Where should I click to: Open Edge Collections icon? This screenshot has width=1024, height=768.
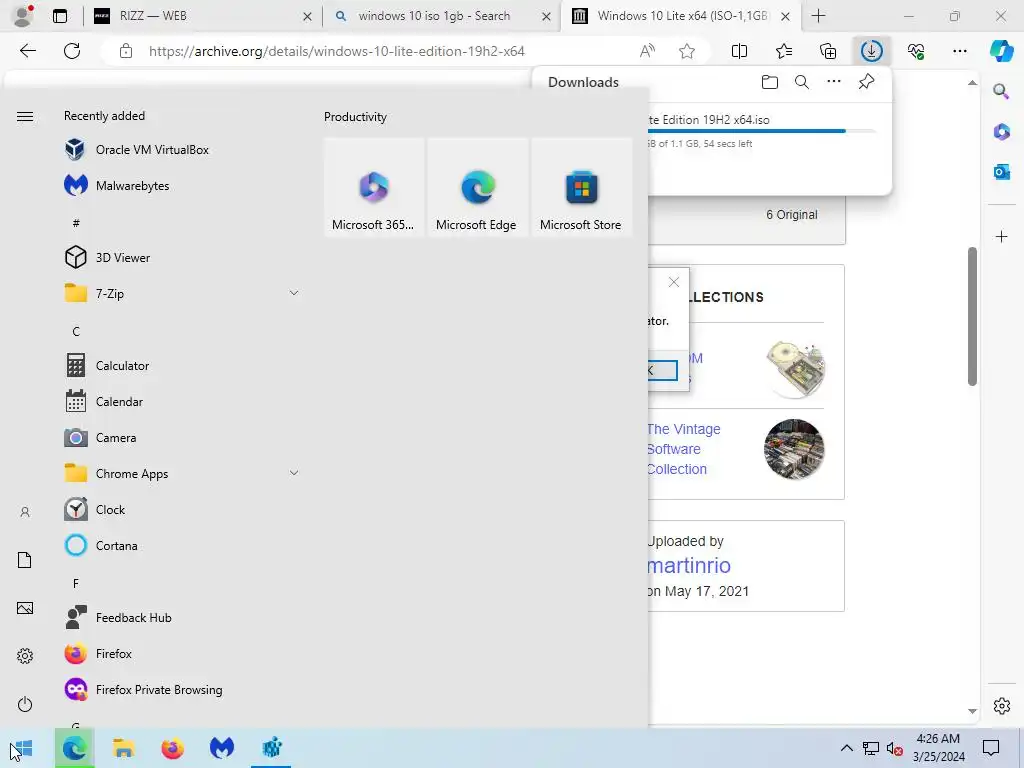point(827,51)
